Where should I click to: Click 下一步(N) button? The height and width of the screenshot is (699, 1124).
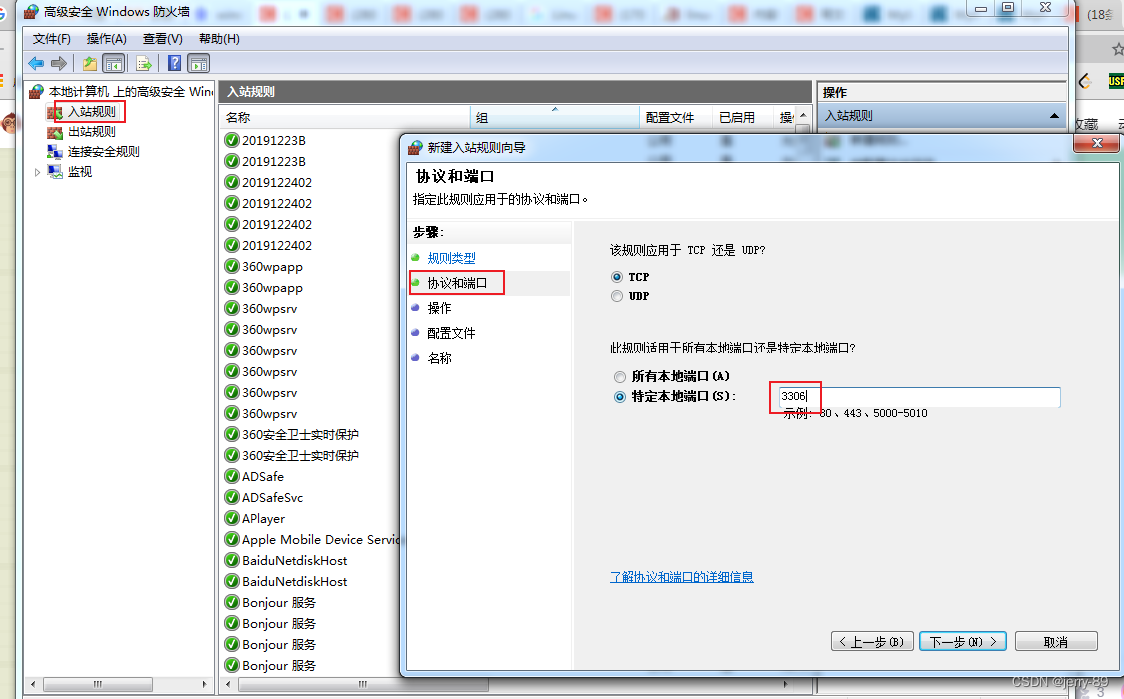point(963,642)
